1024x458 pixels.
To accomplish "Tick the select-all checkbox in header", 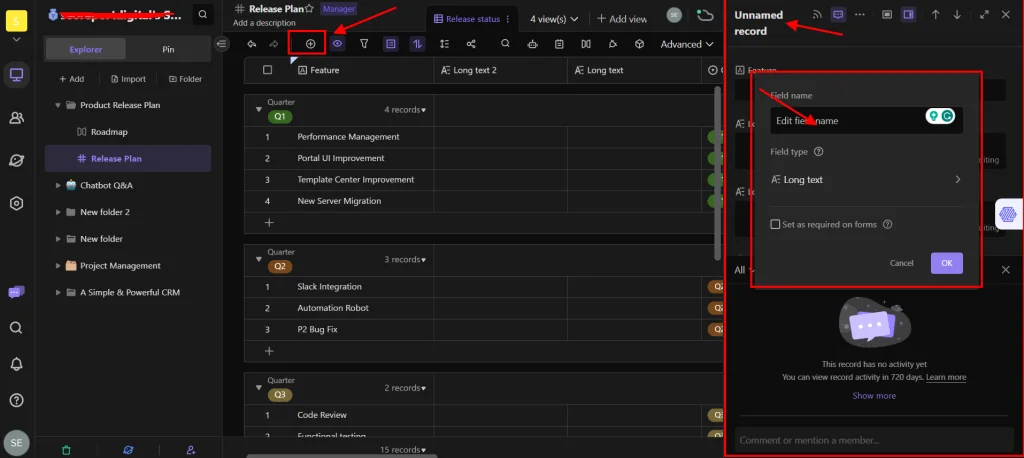I will coord(267,70).
